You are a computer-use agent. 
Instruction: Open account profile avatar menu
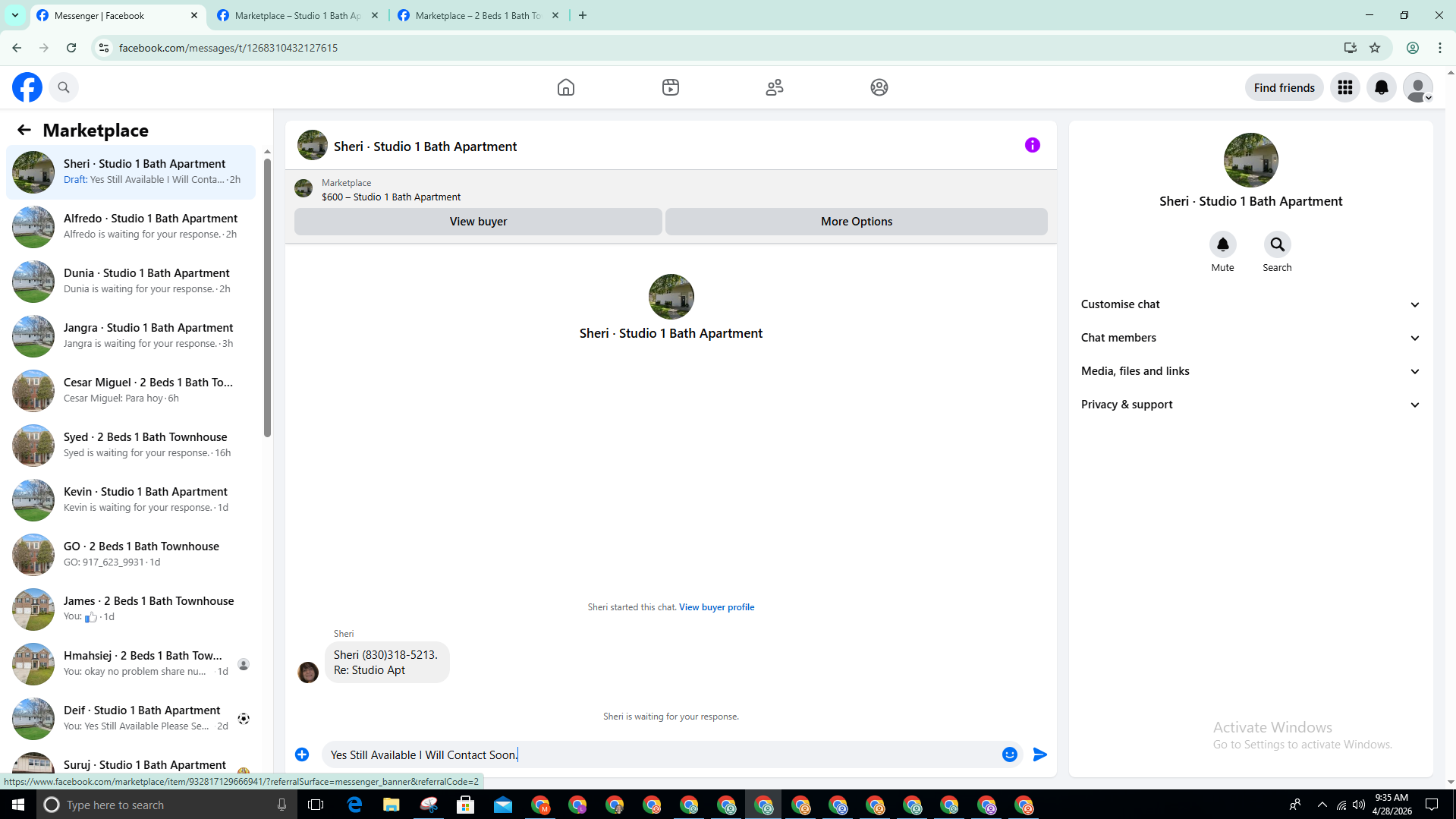pos(1418,87)
